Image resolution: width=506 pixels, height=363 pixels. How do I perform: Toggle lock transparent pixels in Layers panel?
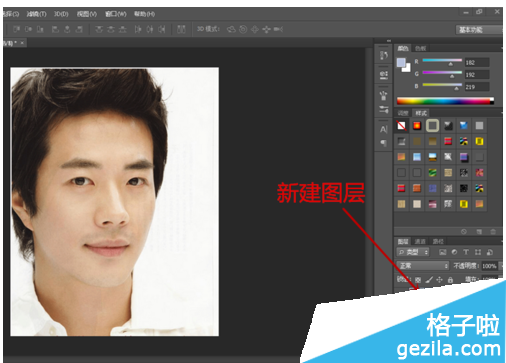click(418, 280)
